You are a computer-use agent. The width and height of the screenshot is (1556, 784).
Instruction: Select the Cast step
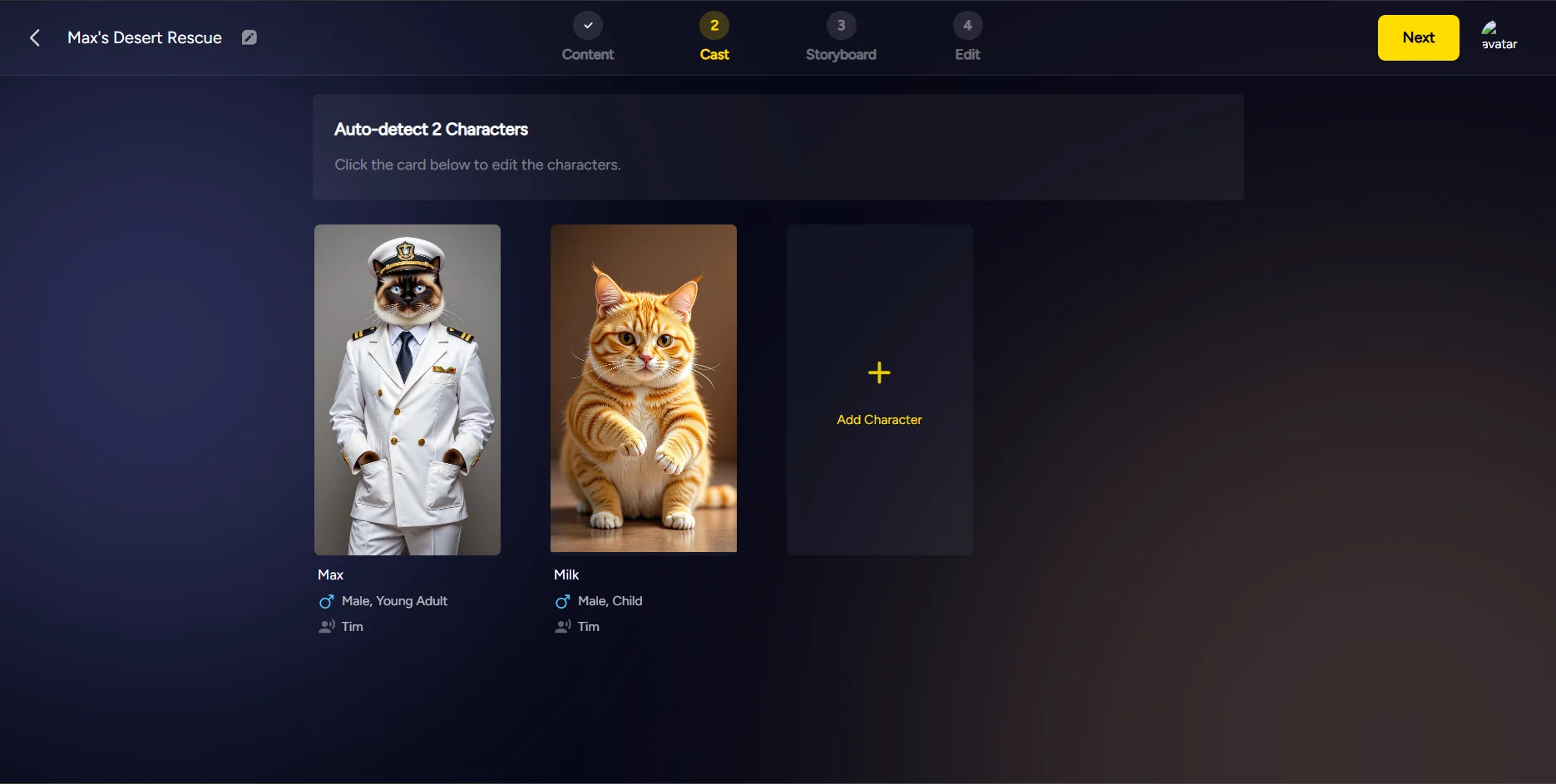pos(714,37)
